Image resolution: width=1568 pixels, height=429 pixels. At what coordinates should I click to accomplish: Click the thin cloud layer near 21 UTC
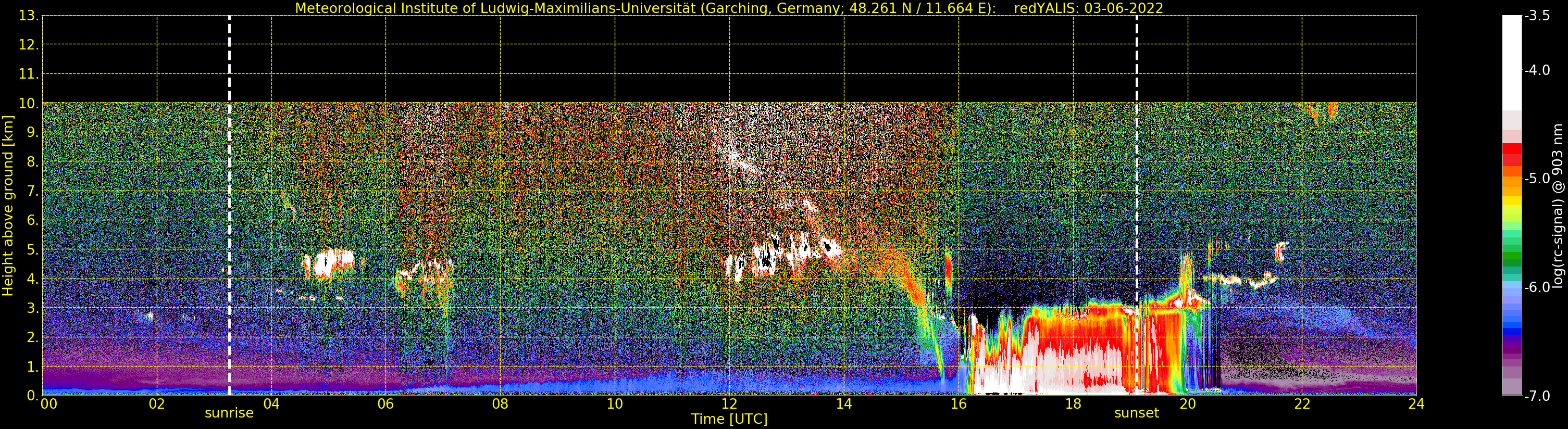tap(1240, 280)
